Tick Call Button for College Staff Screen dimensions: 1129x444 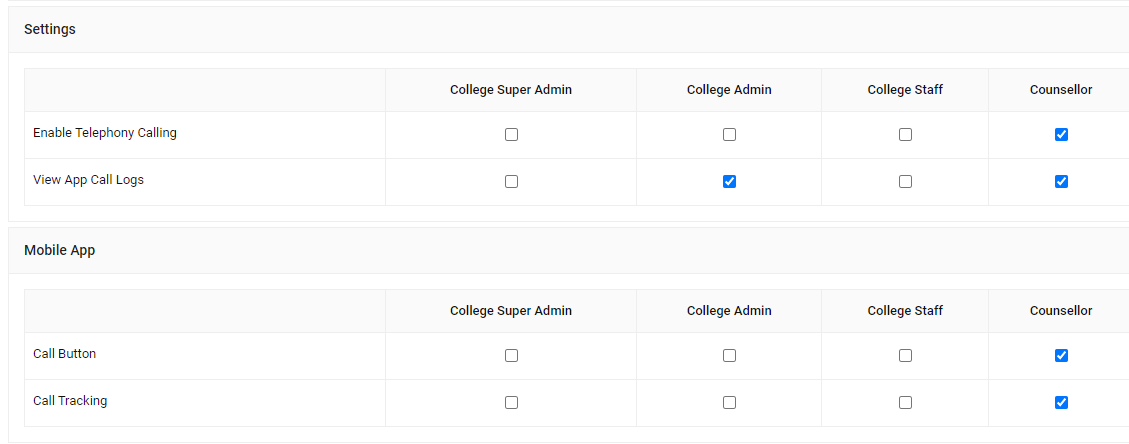[x=905, y=355]
